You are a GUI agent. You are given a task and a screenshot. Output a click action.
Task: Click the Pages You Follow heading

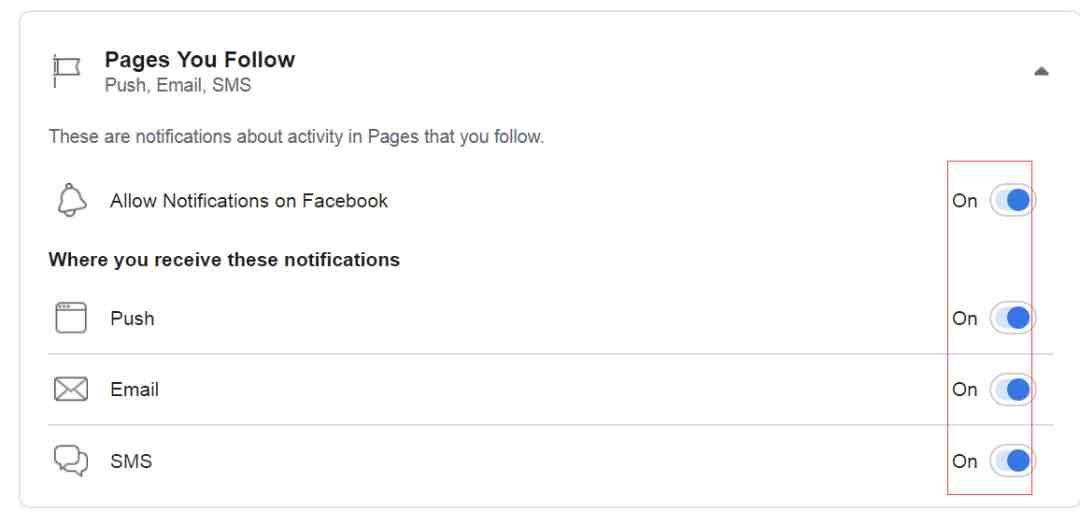tap(200, 59)
